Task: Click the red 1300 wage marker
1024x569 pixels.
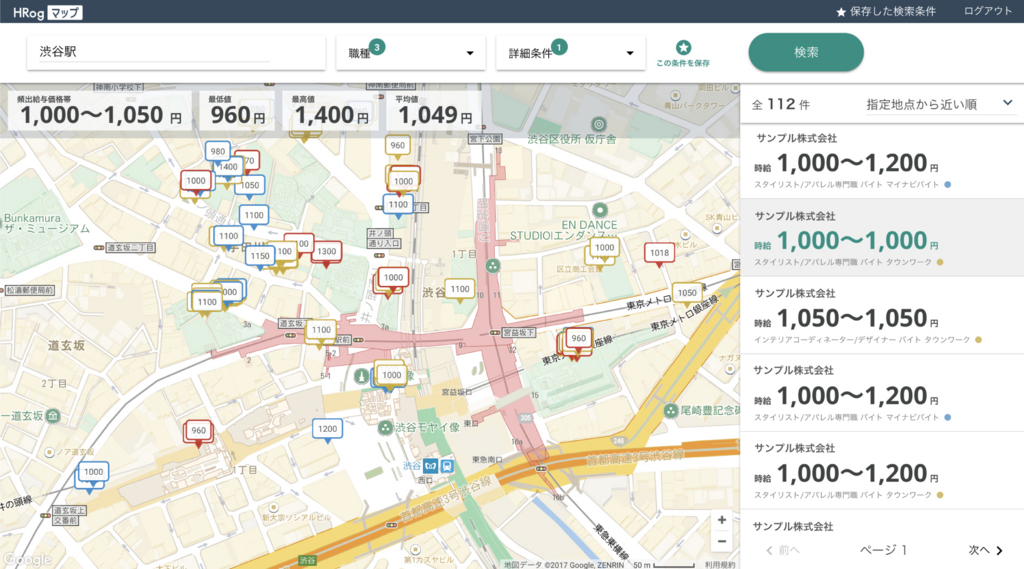Action: click(x=327, y=252)
